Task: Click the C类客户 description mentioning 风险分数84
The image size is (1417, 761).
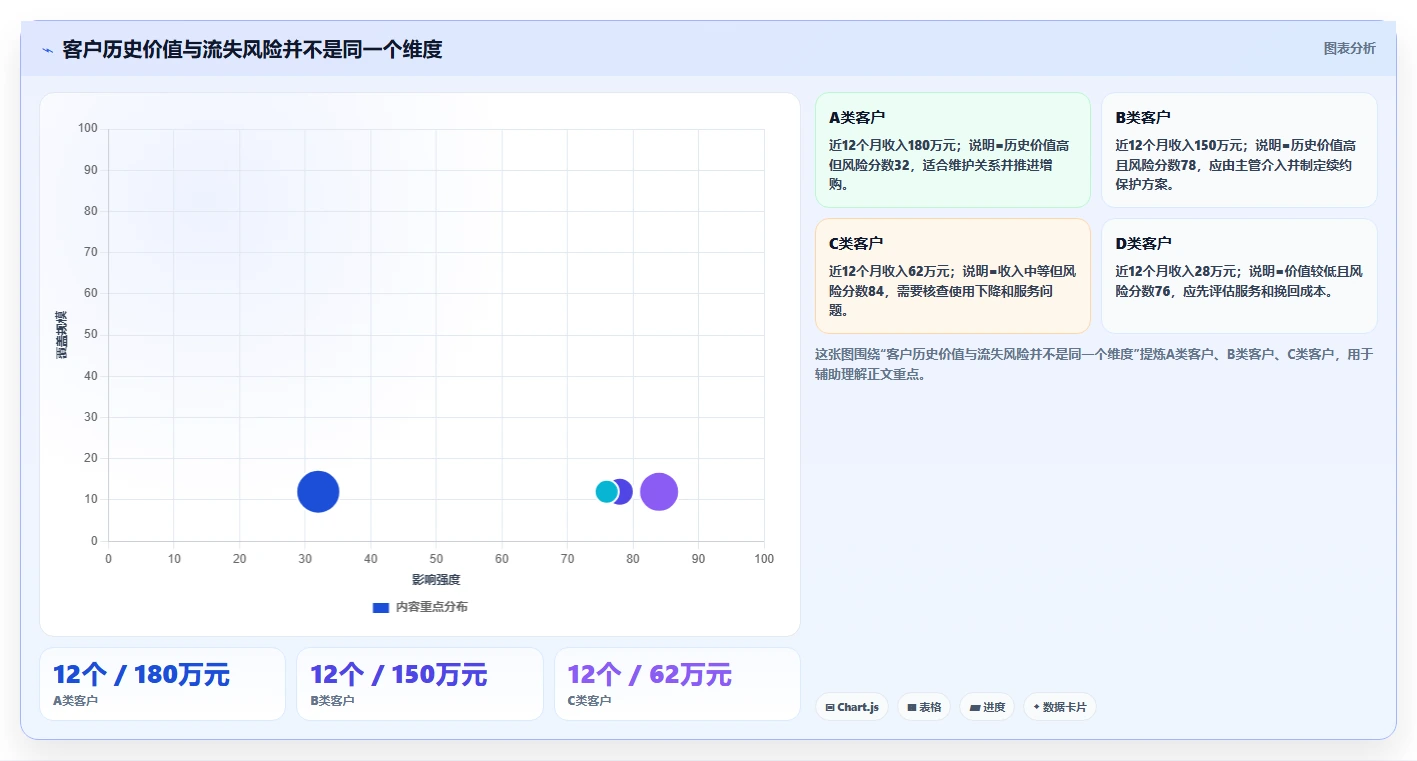Action: (952, 291)
